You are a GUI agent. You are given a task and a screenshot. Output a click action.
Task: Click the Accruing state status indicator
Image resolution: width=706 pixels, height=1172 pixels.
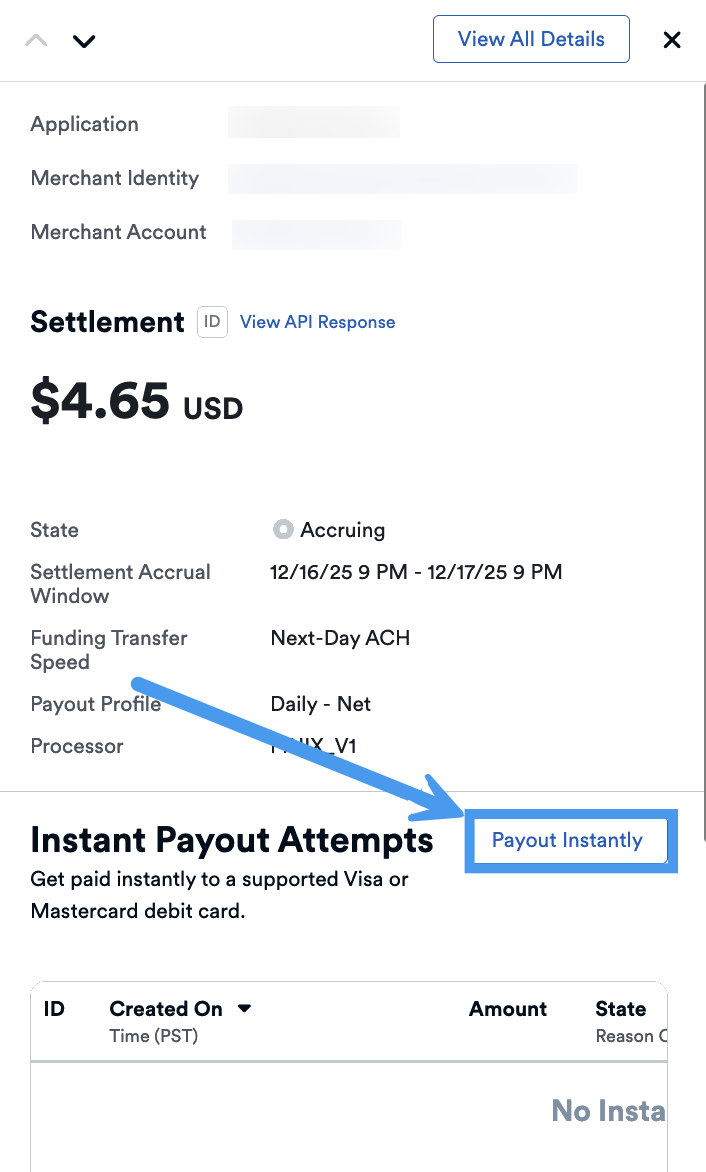tap(283, 529)
